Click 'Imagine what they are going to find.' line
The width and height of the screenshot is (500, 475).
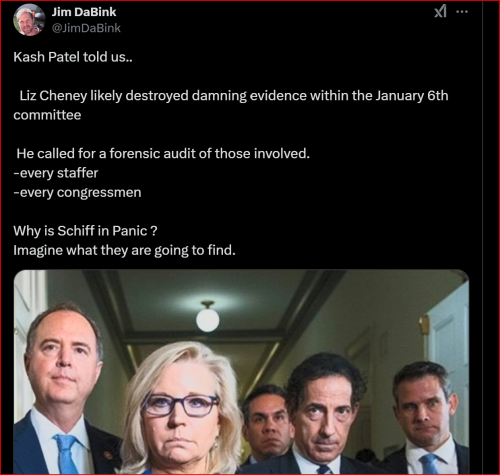pyautogui.click(x=124, y=250)
